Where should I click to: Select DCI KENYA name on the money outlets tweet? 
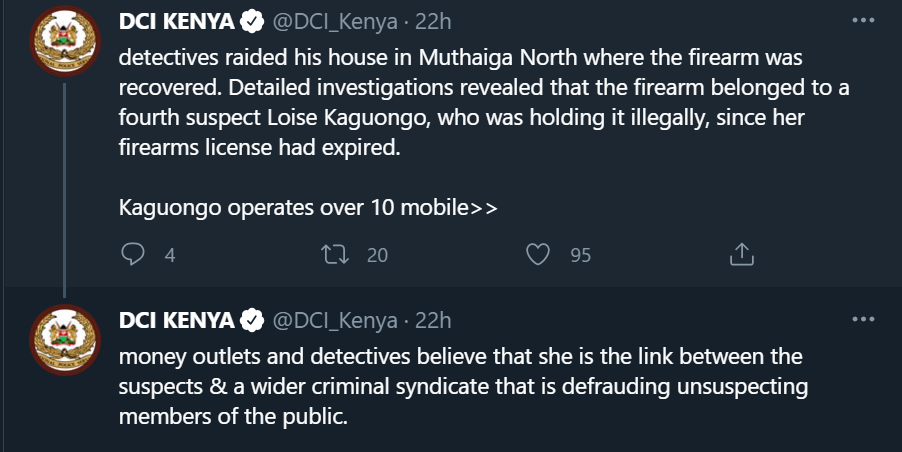click(177, 321)
